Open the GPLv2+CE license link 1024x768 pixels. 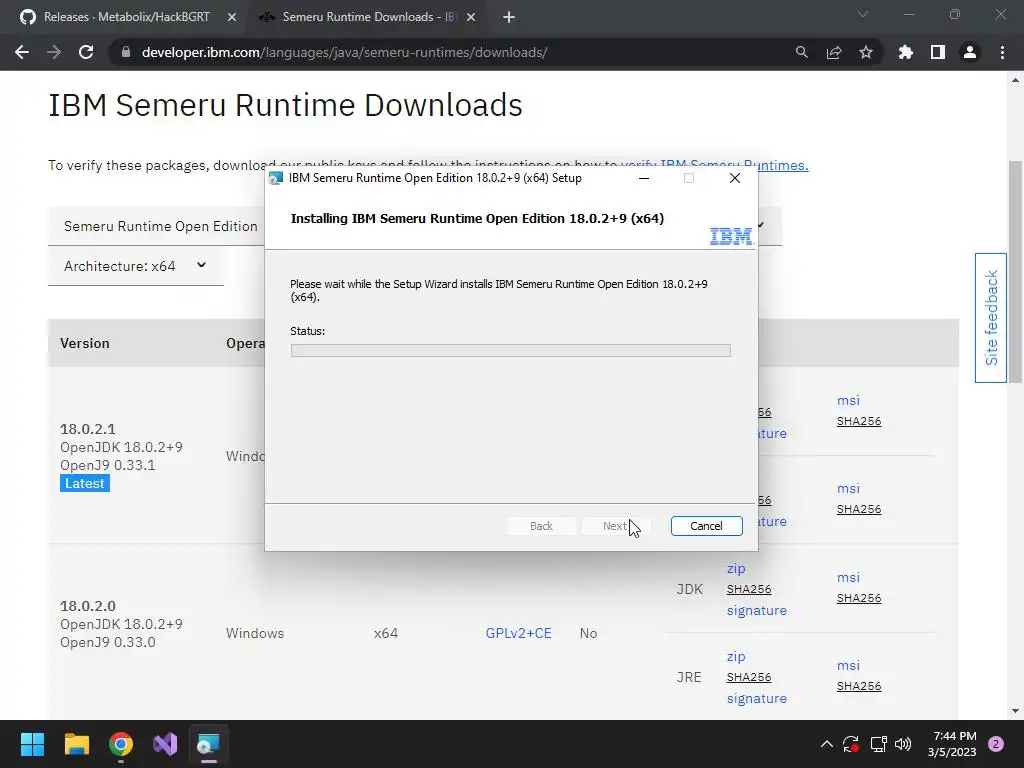pyautogui.click(x=519, y=633)
